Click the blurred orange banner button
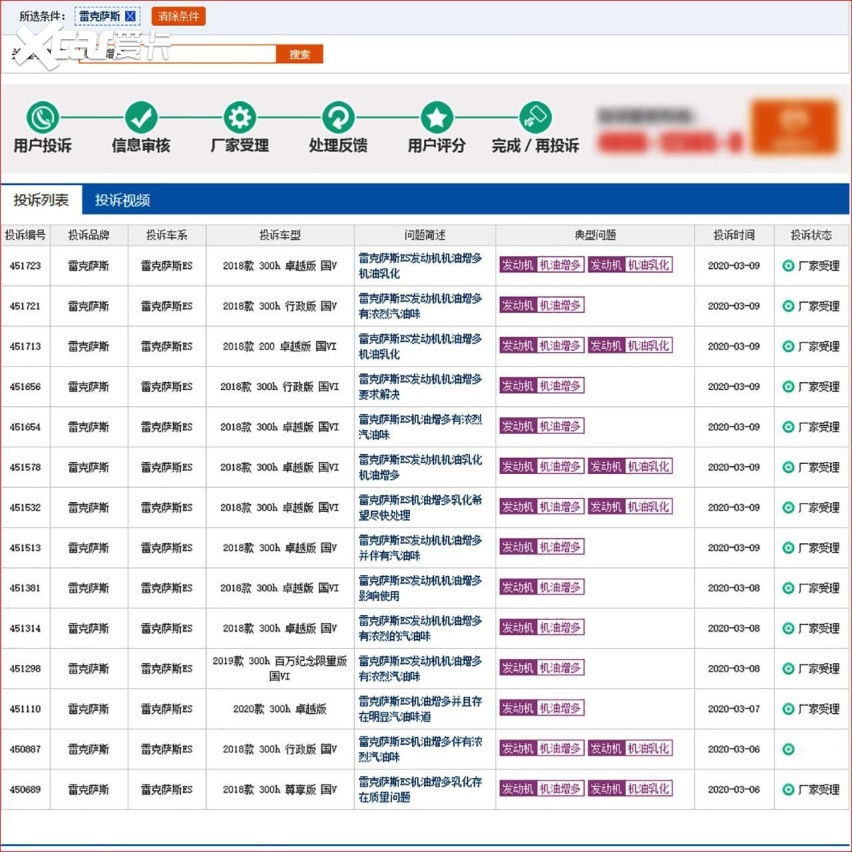Image resolution: width=852 pixels, height=852 pixels. pyautogui.click(x=793, y=127)
